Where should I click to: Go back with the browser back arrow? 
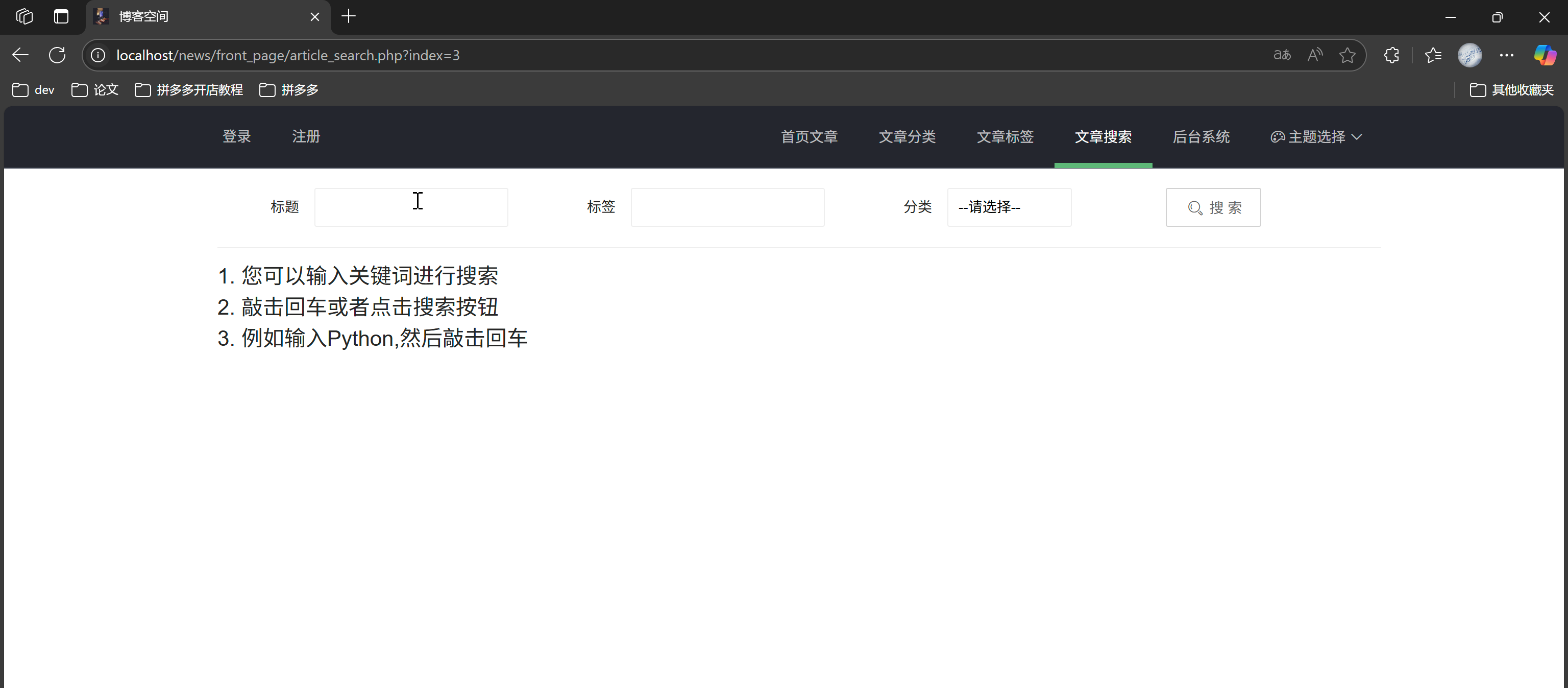[20, 55]
